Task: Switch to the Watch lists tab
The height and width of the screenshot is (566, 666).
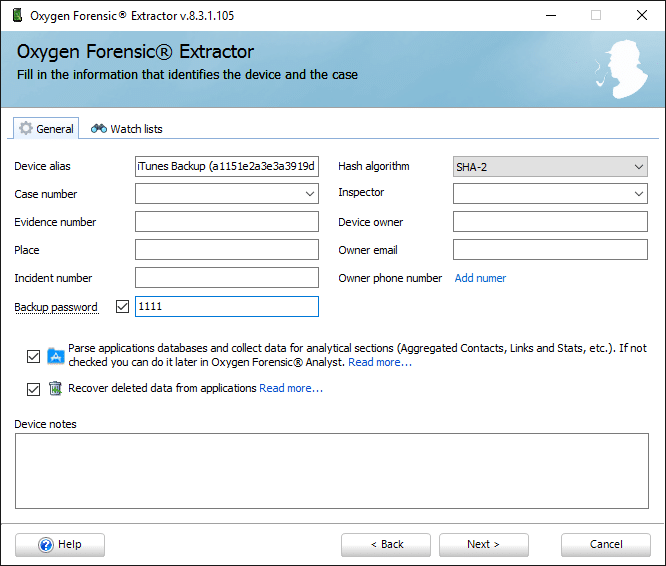Action: 127,129
